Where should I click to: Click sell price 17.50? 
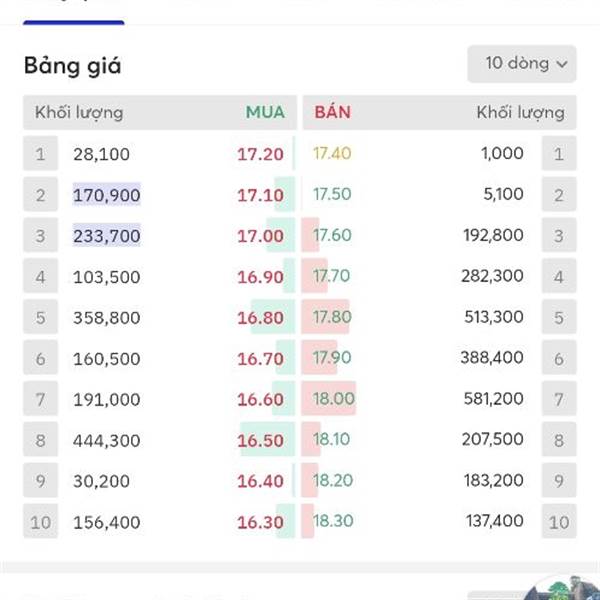[x=332, y=194]
